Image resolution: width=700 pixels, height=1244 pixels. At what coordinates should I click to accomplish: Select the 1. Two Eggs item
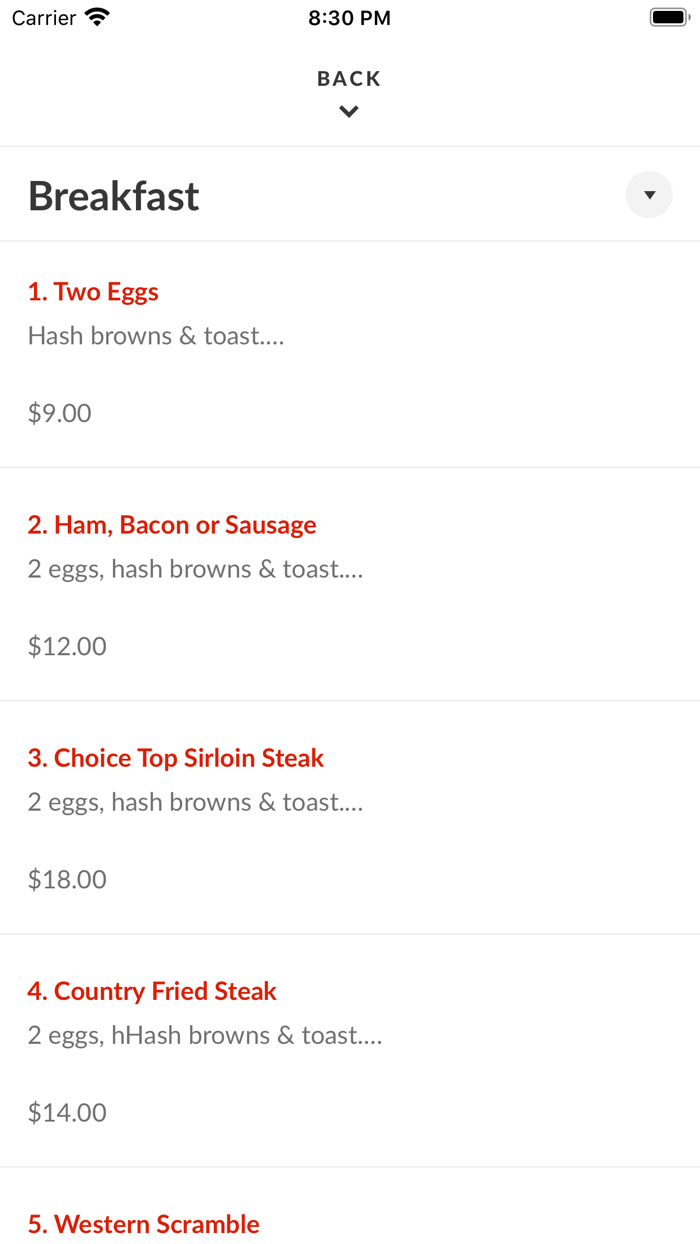93,292
